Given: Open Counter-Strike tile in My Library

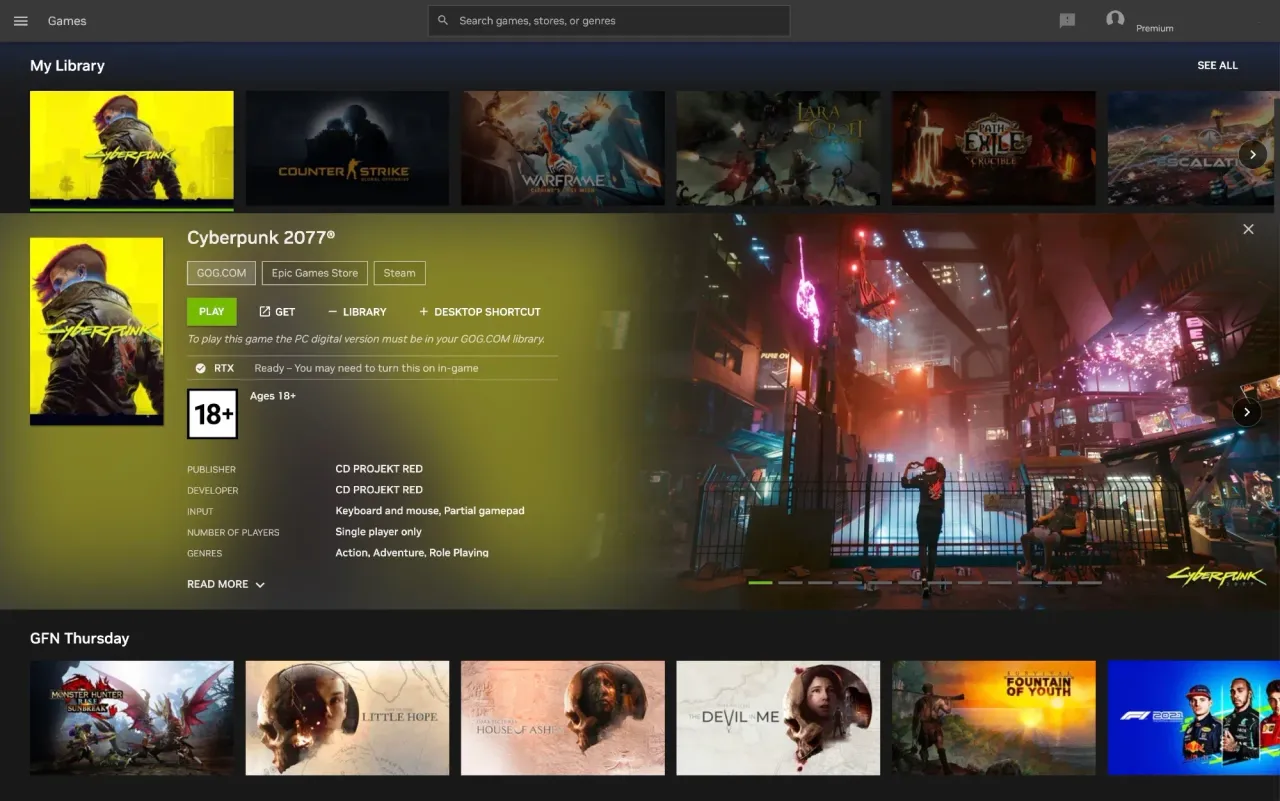Looking at the screenshot, I should pos(348,148).
